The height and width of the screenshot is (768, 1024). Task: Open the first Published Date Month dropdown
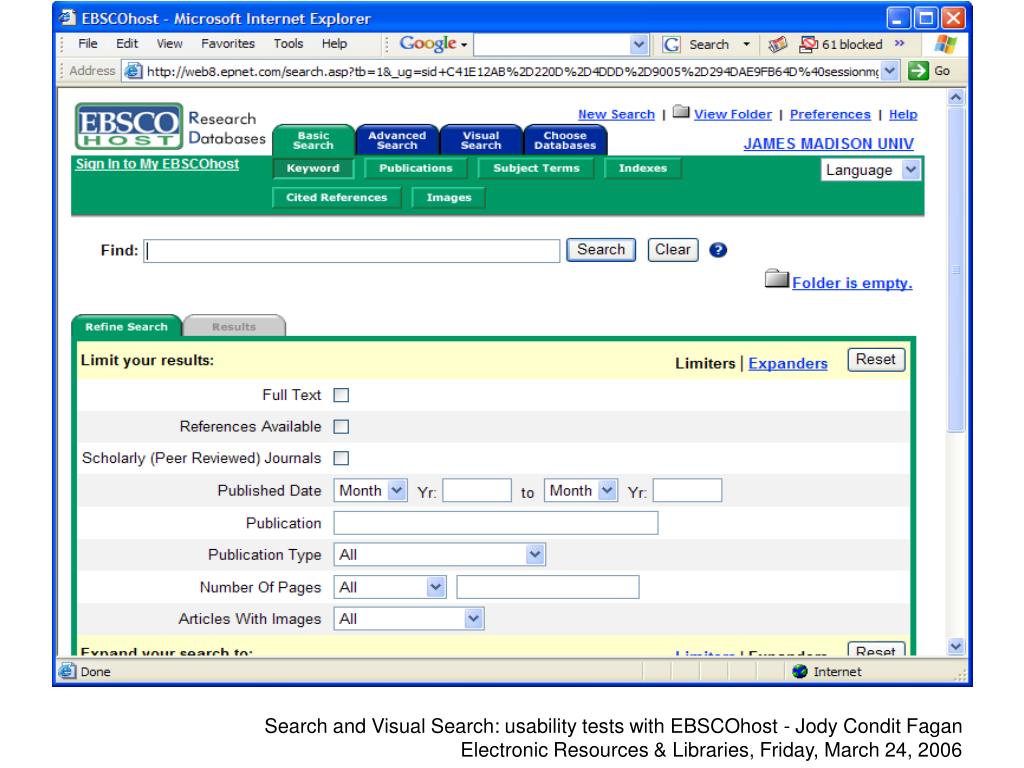tap(370, 490)
